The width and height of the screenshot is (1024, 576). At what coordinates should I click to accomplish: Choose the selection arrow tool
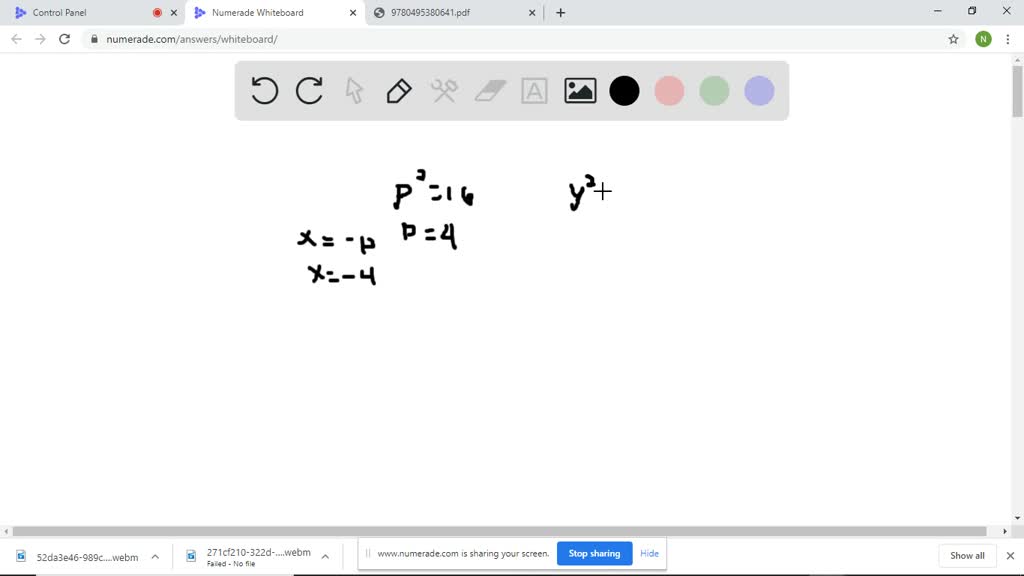tap(354, 91)
